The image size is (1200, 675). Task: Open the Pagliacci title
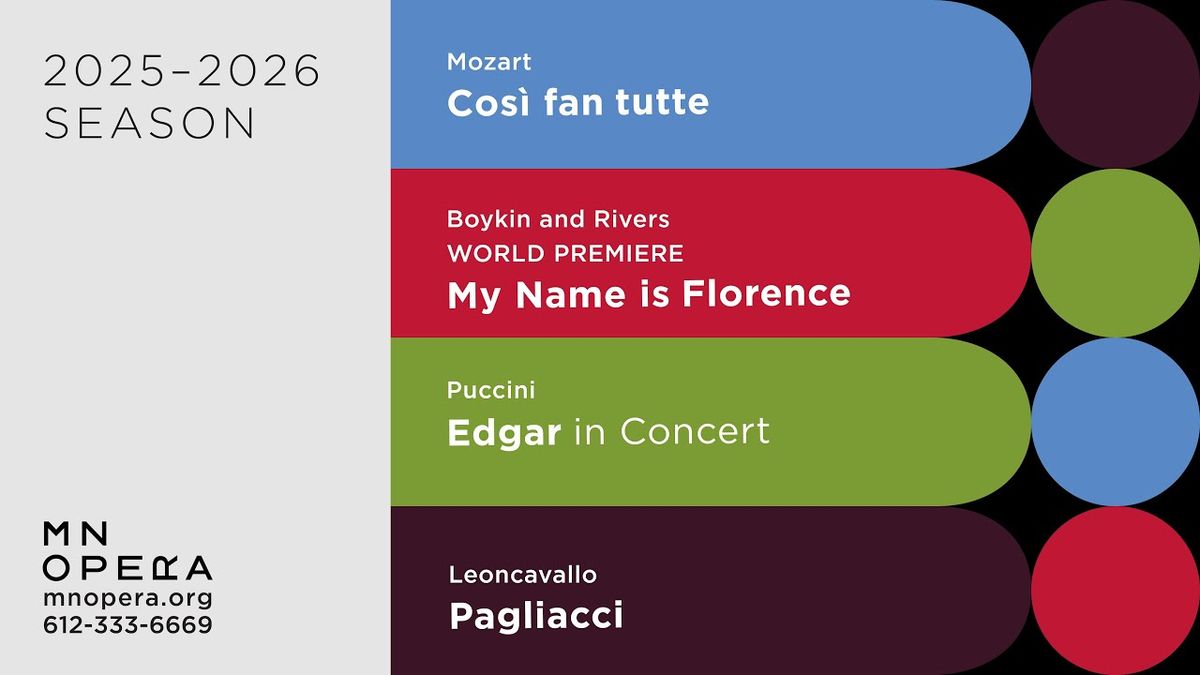coord(536,615)
